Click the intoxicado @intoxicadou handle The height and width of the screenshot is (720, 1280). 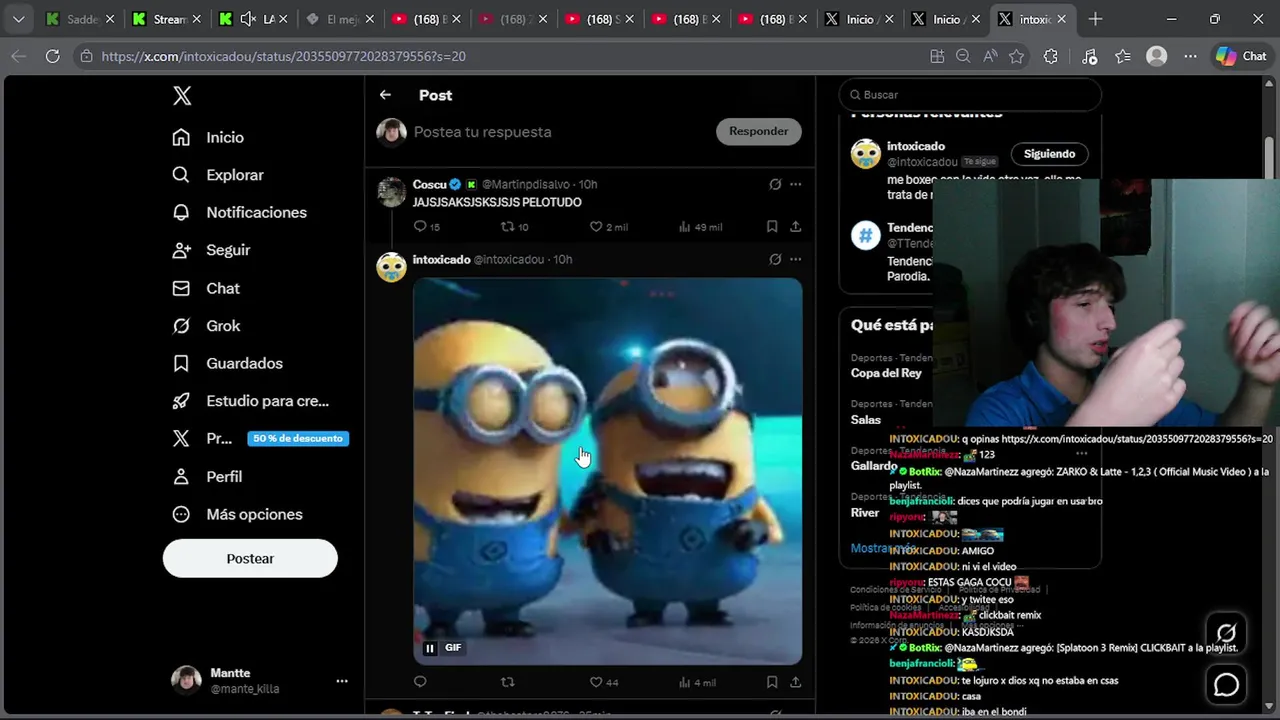(x=508, y=259)
